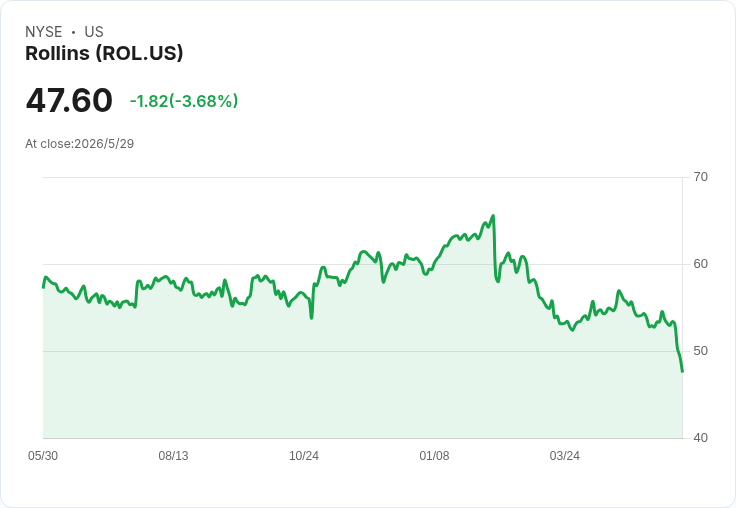
Task: Click the 40 y-axis price label
Action: pyautogui.click(x=700, y=438)
